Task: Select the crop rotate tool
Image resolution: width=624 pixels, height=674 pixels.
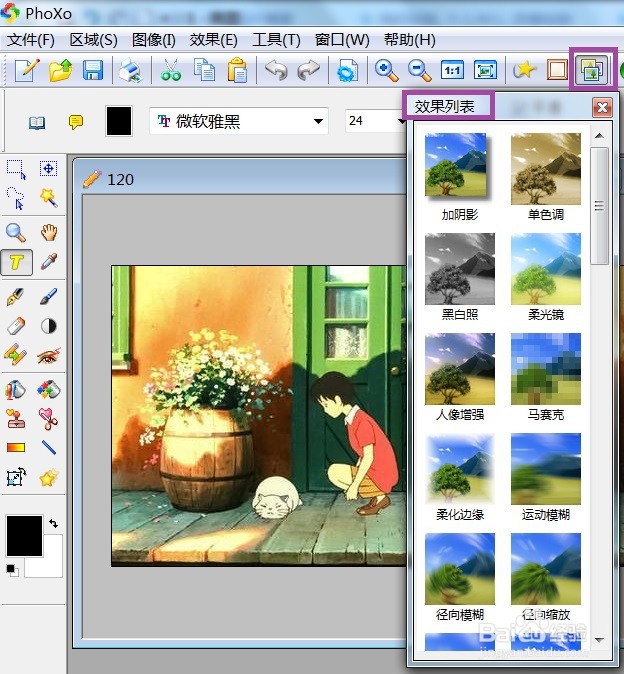Action: [16, 477]
